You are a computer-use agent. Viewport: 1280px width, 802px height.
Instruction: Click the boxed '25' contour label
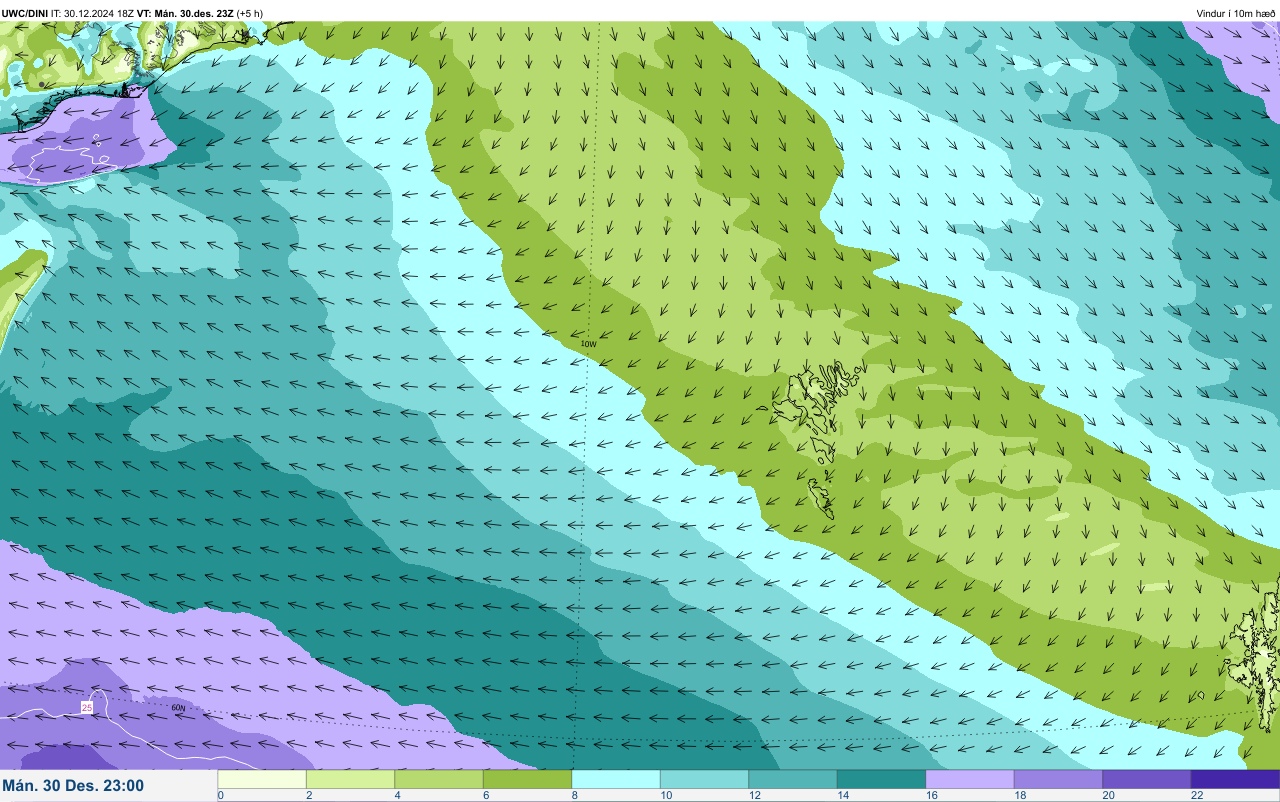pyautogui.click(x=87, y=707)
